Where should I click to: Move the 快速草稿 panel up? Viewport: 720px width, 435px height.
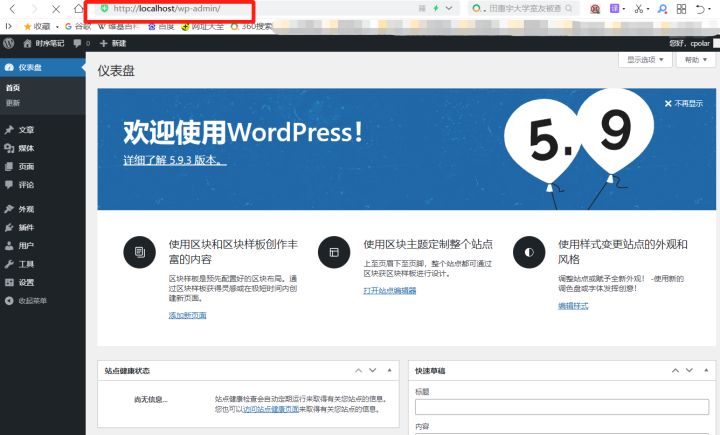tap(675, 370)
